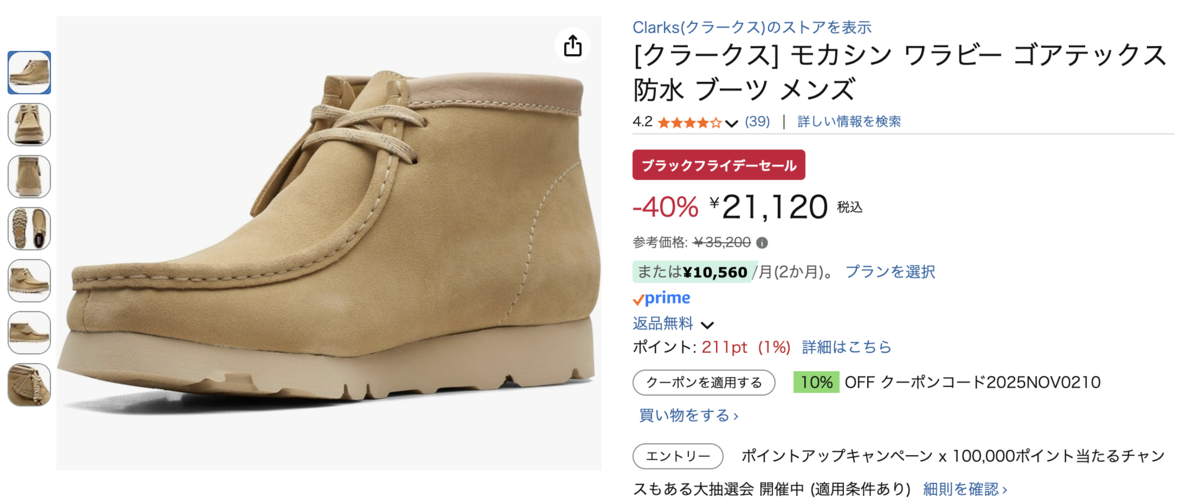Click the プランを選択 link
1200x504 pixels.
pos(890,271)
